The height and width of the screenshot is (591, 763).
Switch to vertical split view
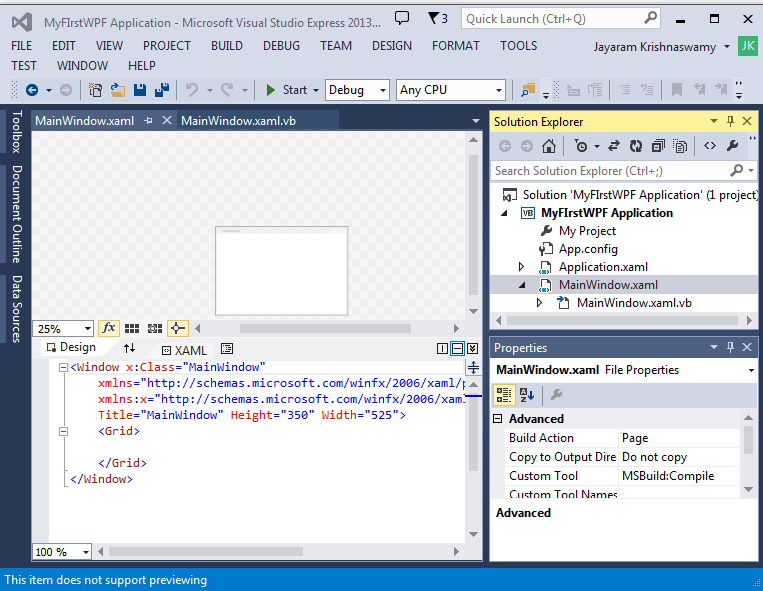pos(442,348)
